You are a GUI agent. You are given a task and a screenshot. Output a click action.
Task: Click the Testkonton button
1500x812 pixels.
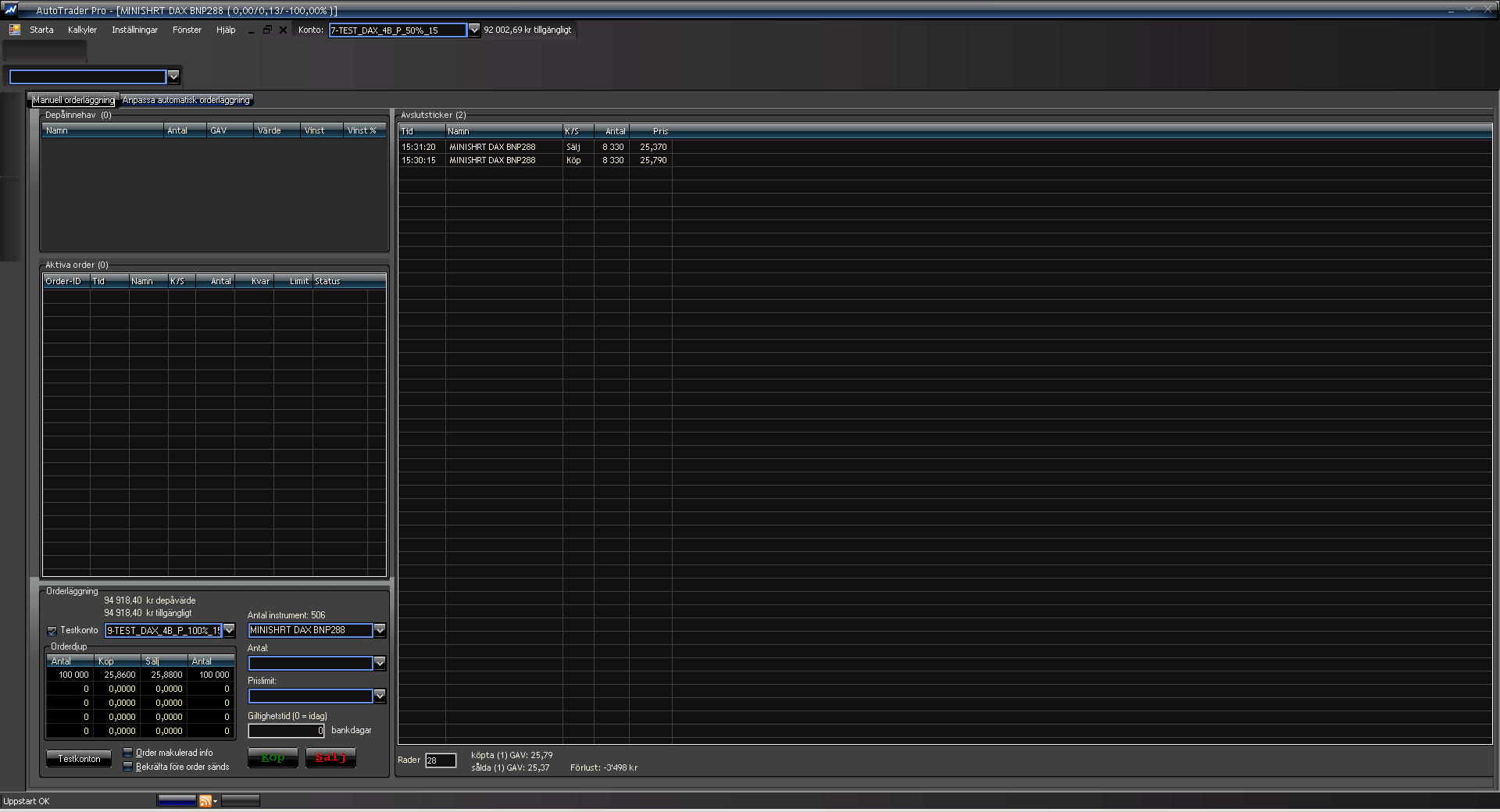(x=79, y=759)
